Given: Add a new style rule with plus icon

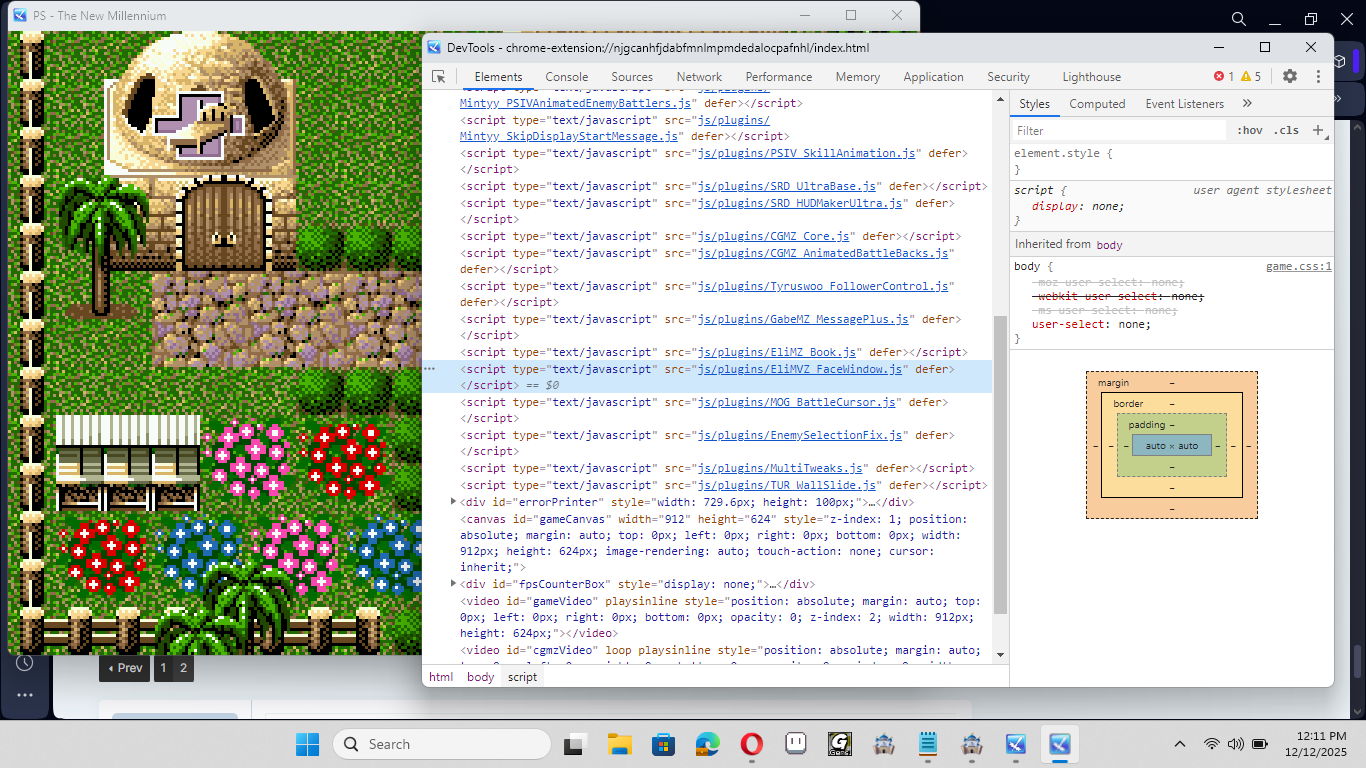Looking at the screenshot, I should 1318,130.
